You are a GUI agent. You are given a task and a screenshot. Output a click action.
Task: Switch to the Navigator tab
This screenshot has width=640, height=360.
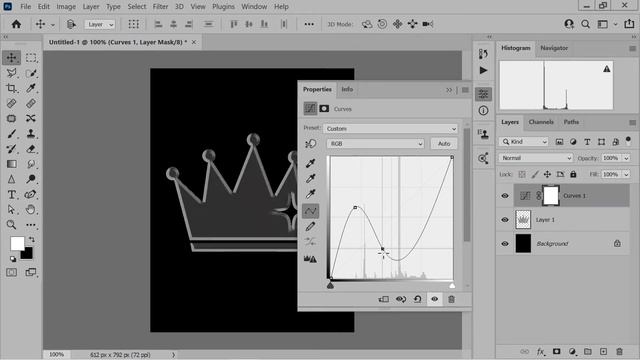[x=554, y=48]
